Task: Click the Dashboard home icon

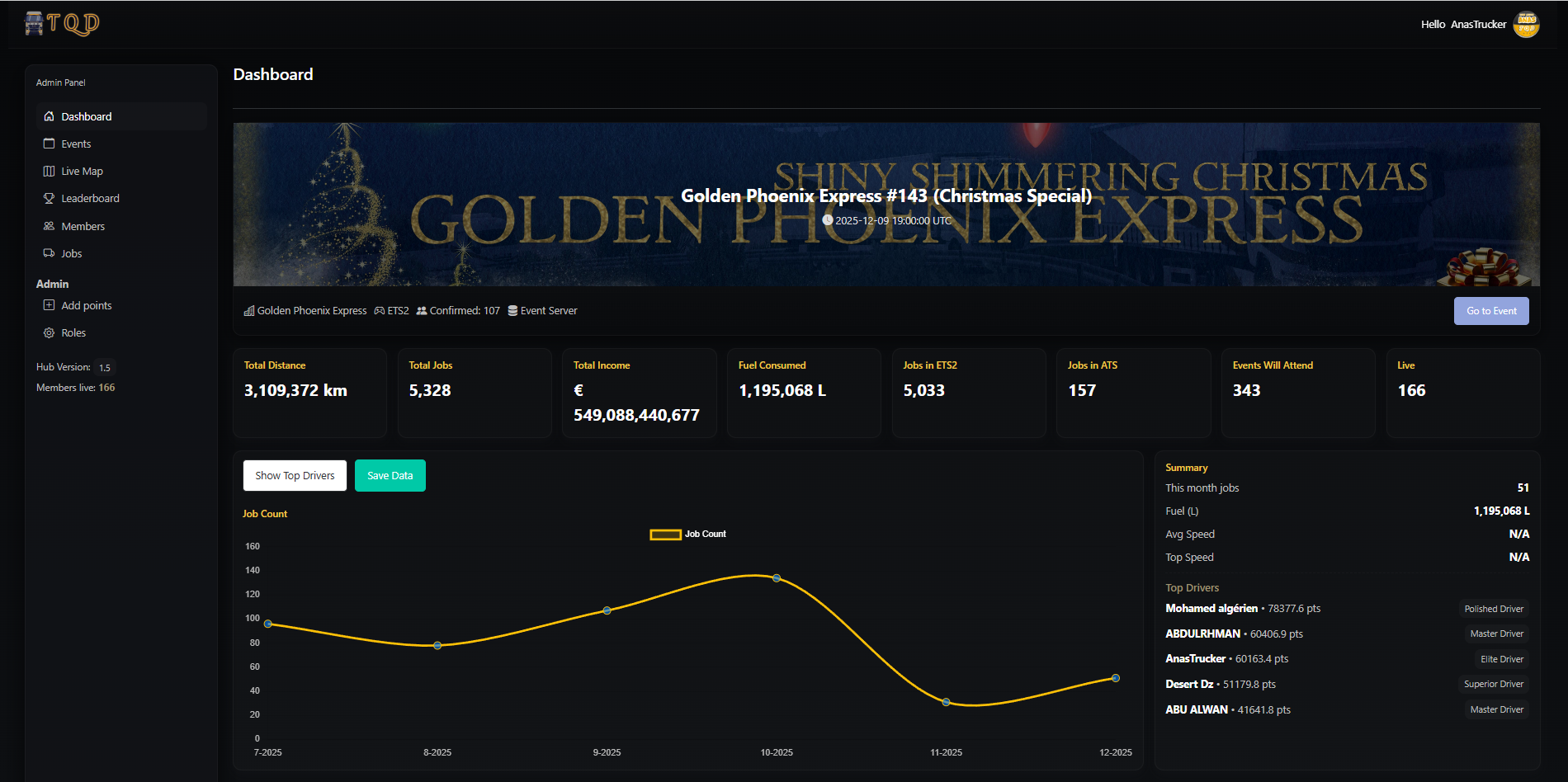Action: pyautogui.click(x=49, y=116)
